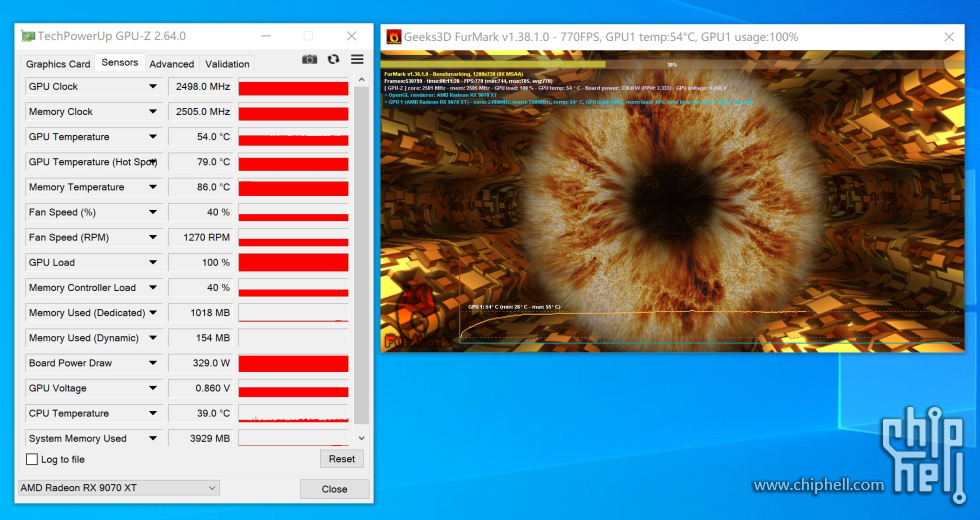
Task: Take a GPU-Z screenshot with camera icon
Action: point(309,59)
